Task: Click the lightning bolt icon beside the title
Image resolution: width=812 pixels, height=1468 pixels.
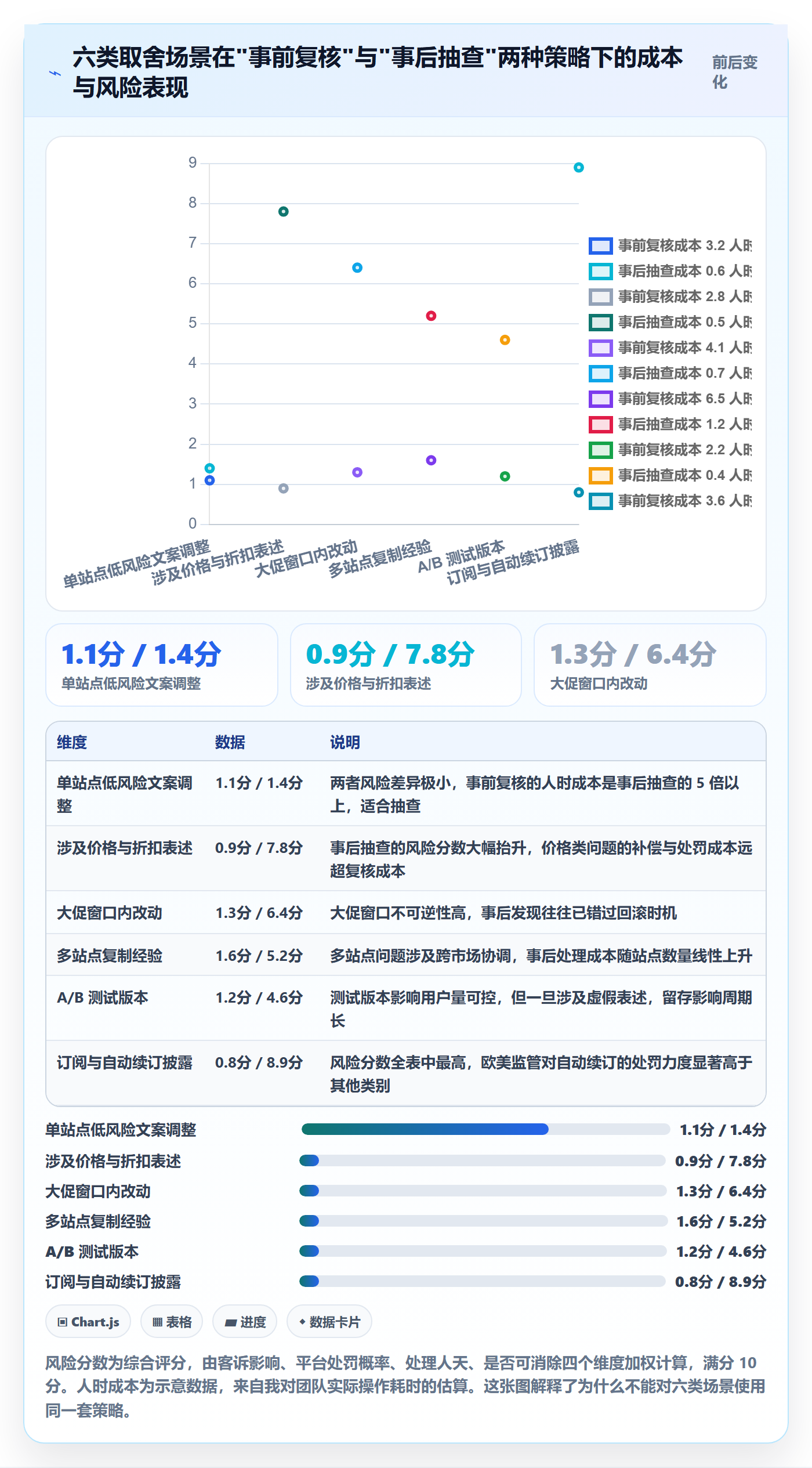Action: 55,73
